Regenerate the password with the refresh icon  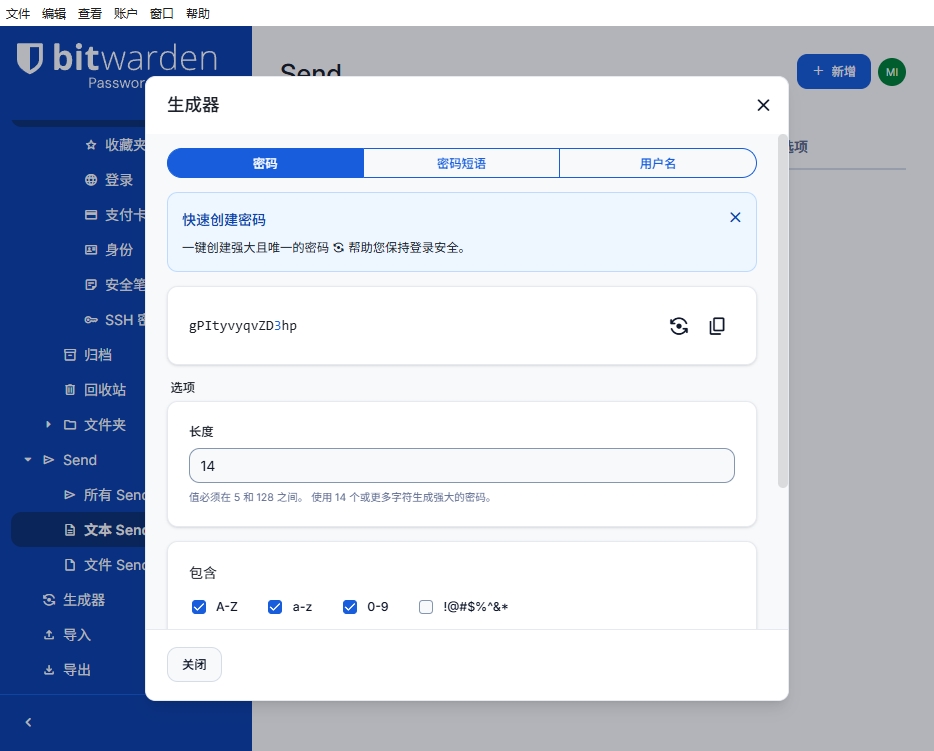pyautogui.click(x=678, y=326)
